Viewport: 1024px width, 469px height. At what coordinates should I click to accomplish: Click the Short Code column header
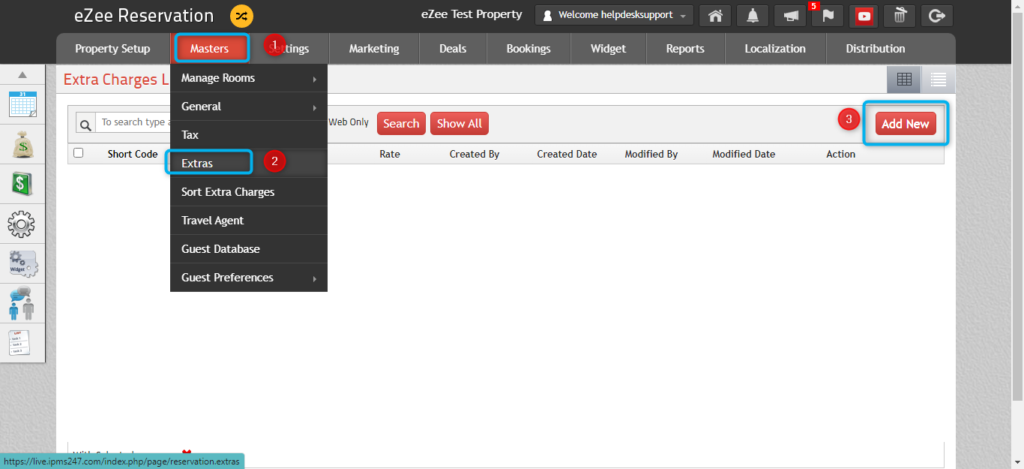(x=133, y=154)
